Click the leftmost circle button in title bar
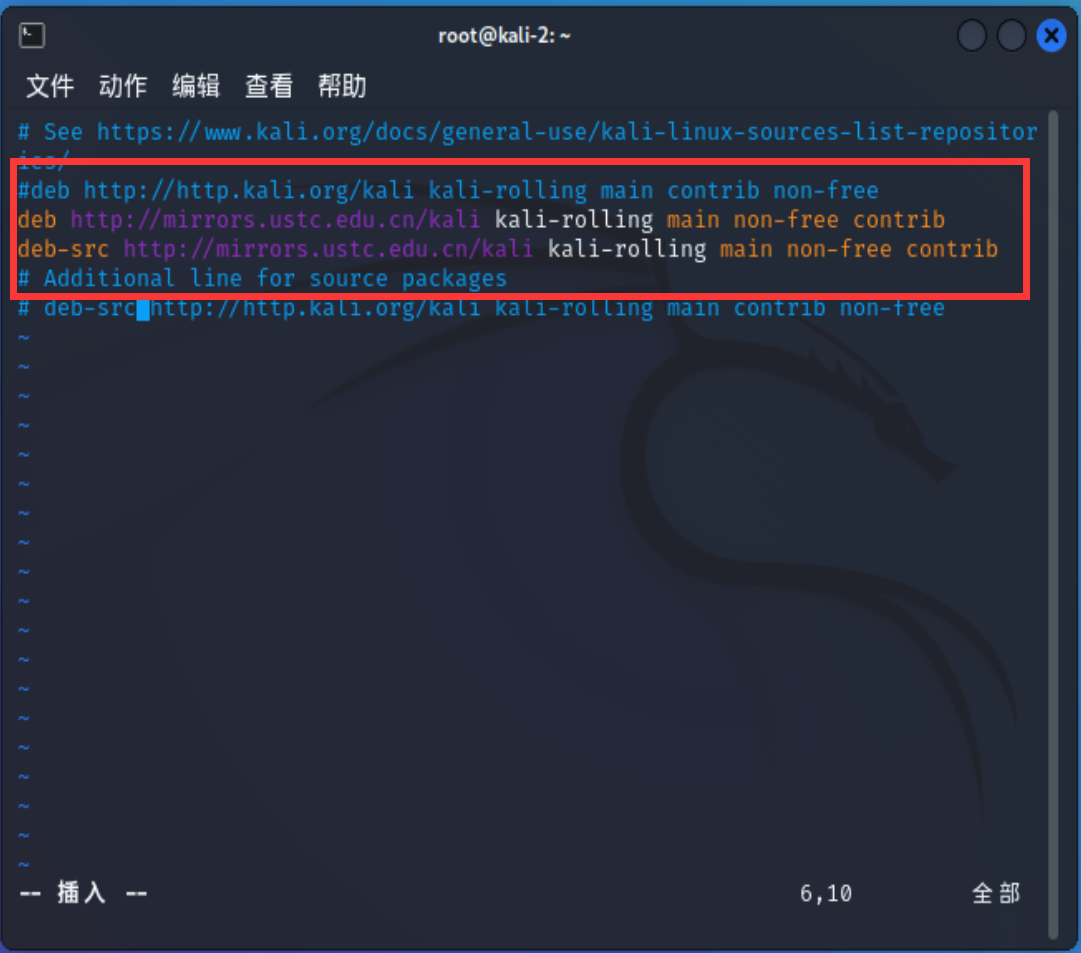 click(971, 35)
